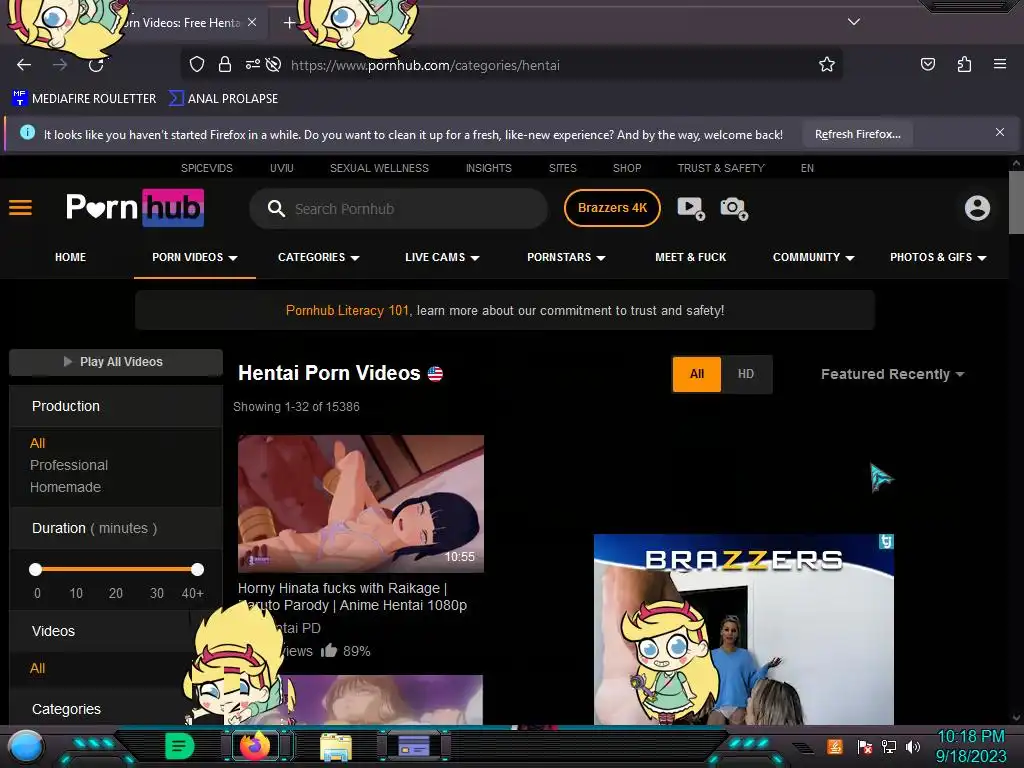This screenshot has height=768, width=1024.
Task: Open the Start orb on the taskbar
Action: 26,746
